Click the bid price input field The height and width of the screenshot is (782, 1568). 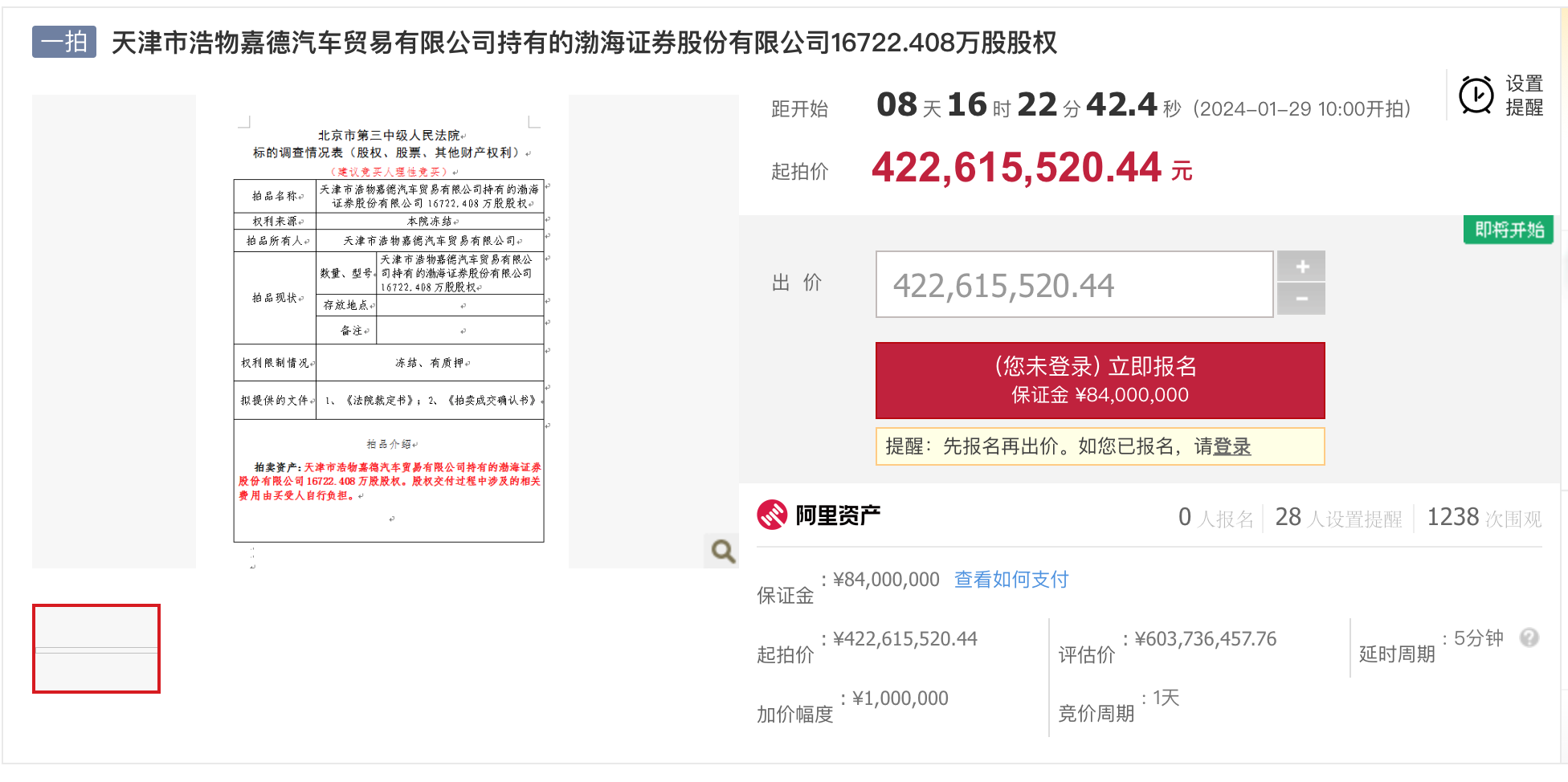click(x=1075, y=284)
